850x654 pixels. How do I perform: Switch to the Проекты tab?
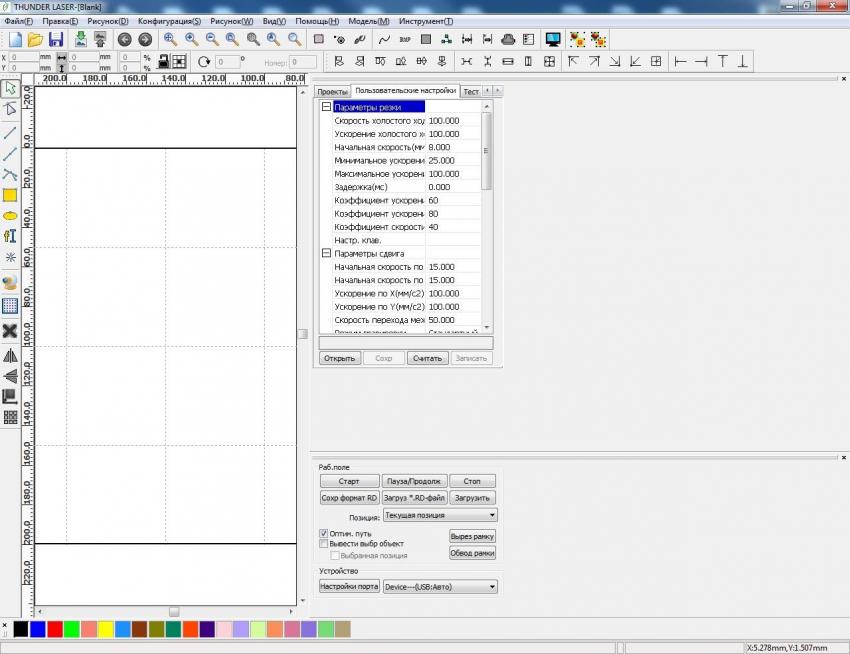coord(332,91)
